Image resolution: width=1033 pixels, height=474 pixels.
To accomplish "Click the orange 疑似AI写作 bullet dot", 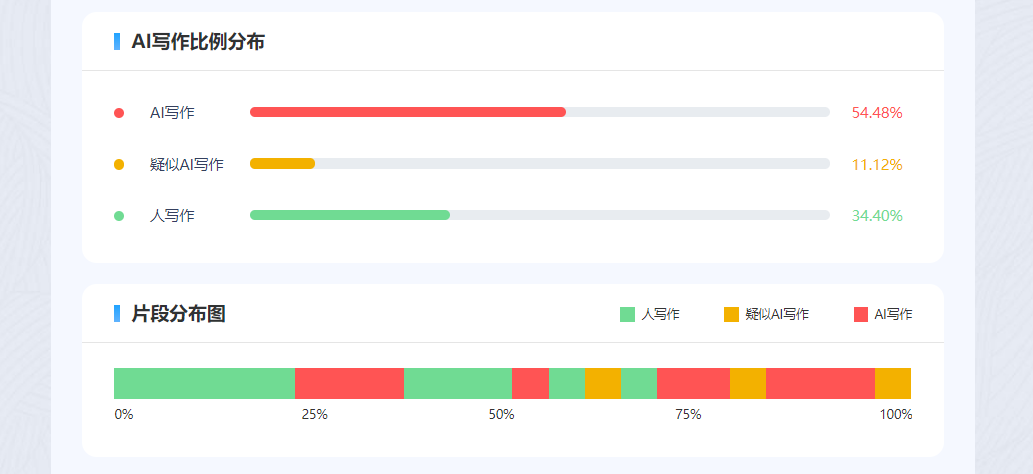I will (119, 164).
